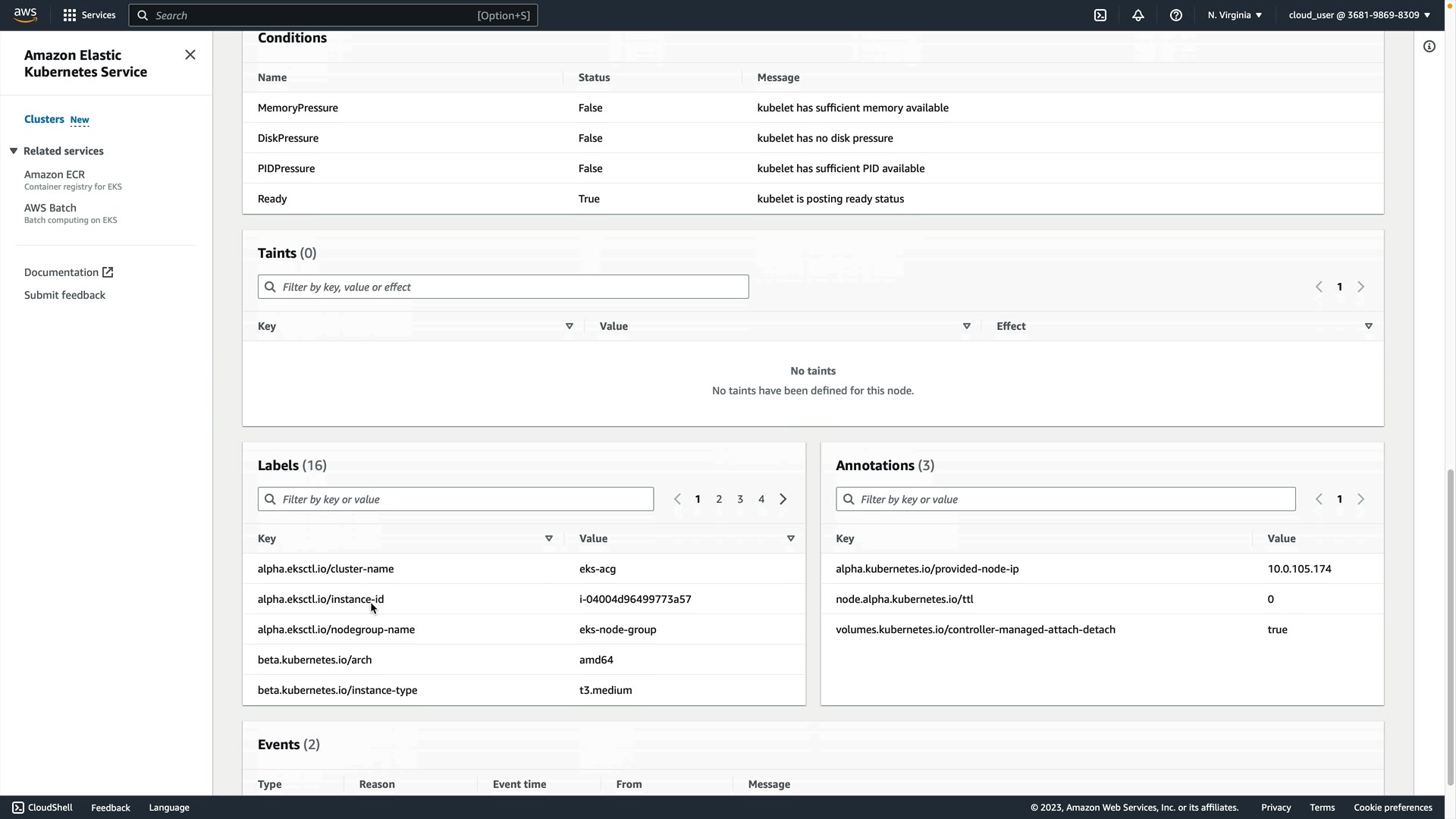1456x819 pixels.
Task: Open the Clusters link in sidebar
Action: pyautogui.click(x=44, y=119)
